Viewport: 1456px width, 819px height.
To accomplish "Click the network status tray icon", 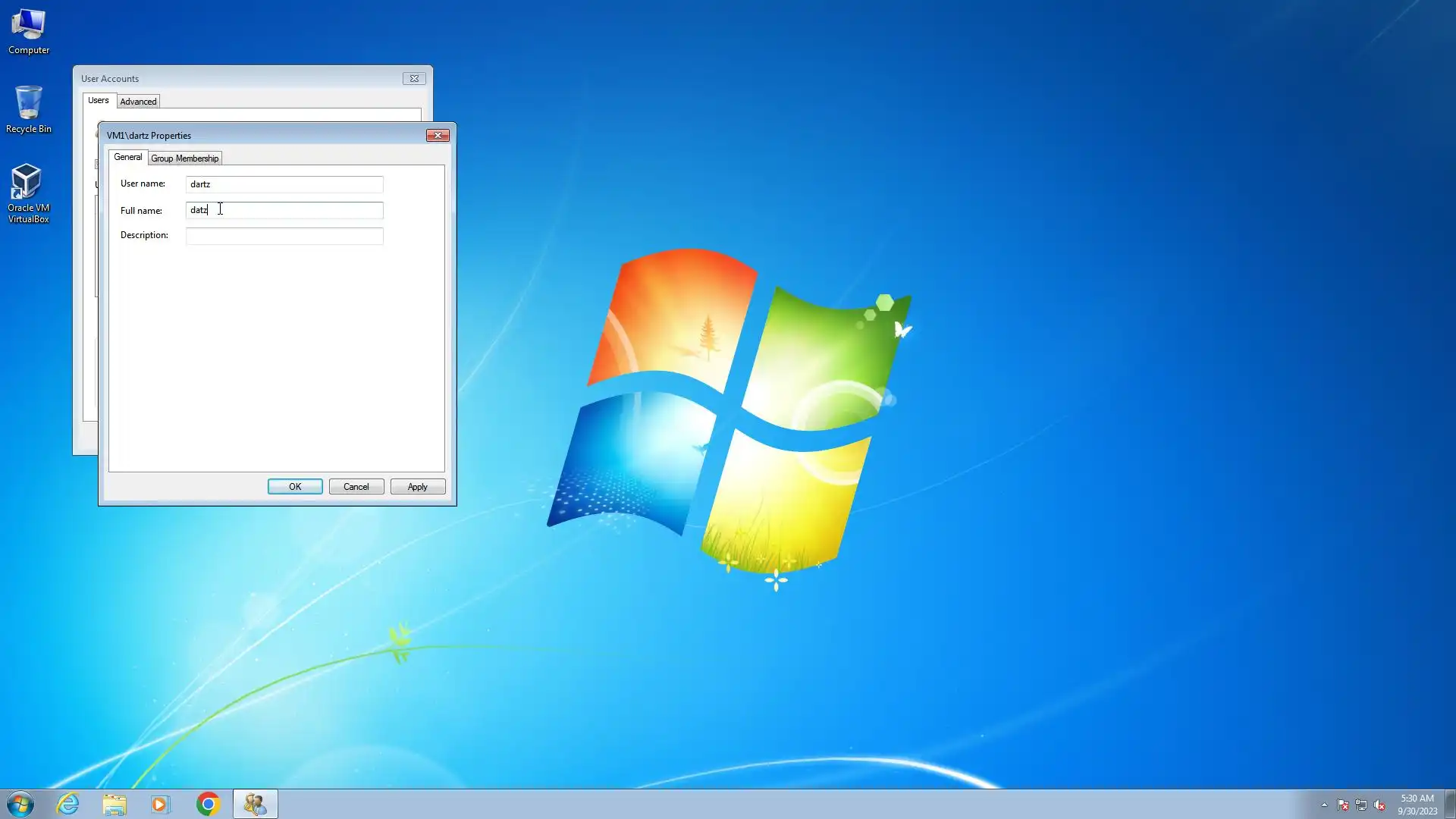I will click(1361, 805).
